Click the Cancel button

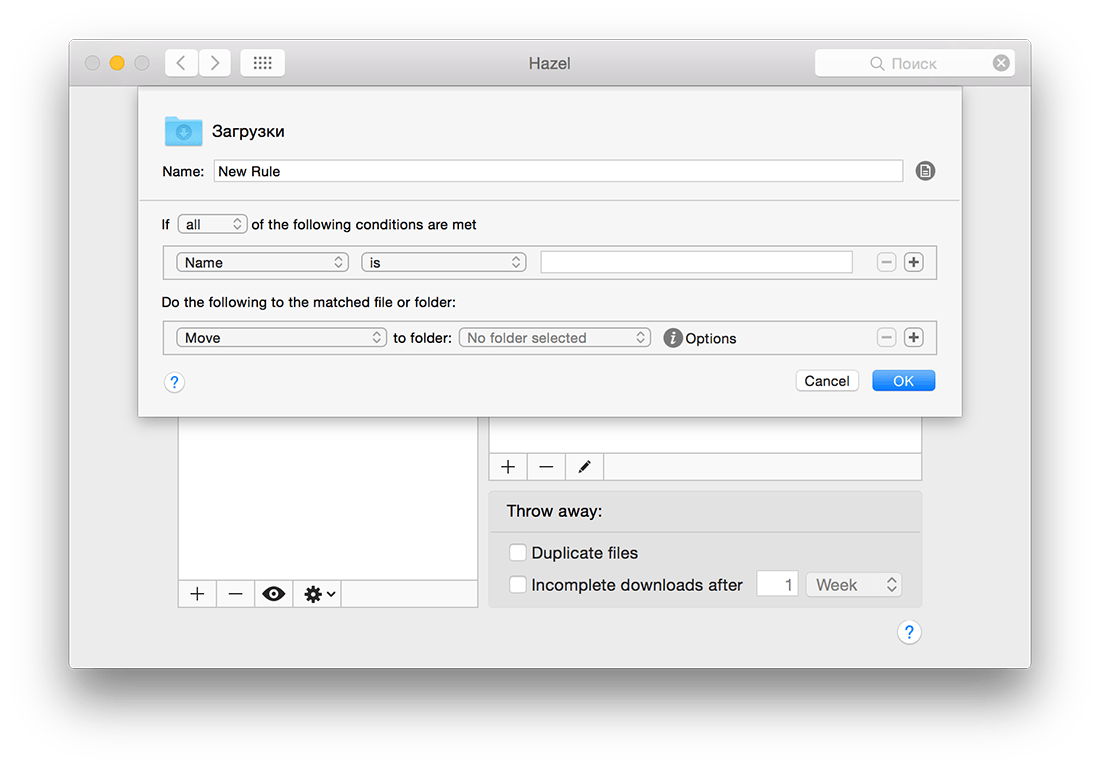pos(827,381)
